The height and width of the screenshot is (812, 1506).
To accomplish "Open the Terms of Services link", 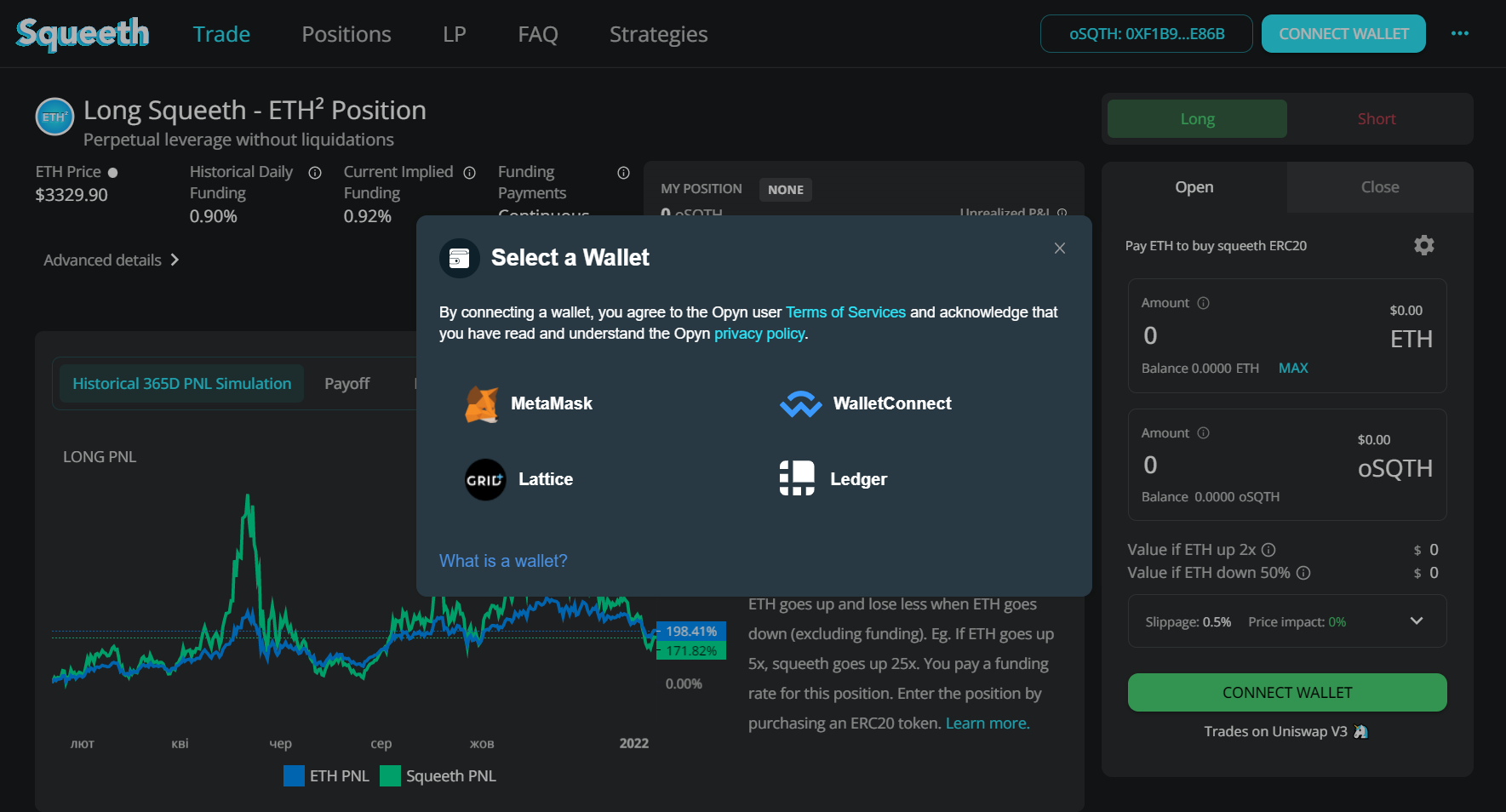I will pyautogui.click(x=845, y=312).
